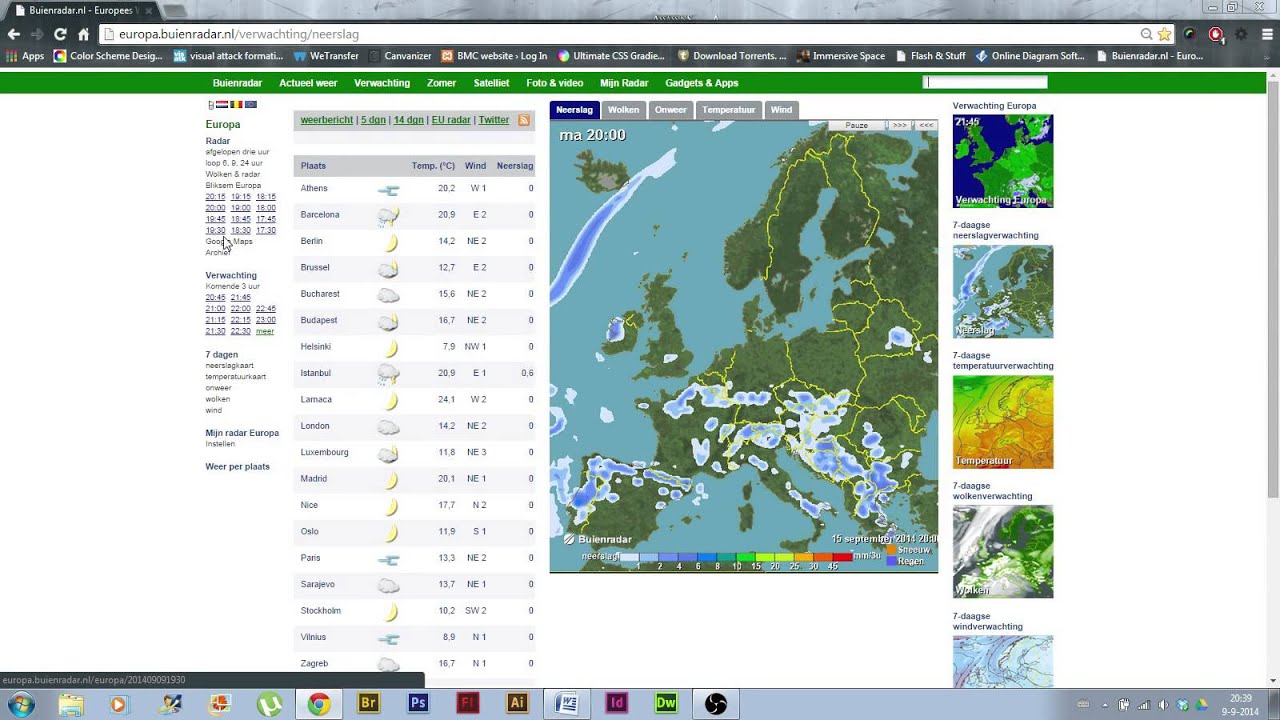Image resolution: width=1280 pixels, height=720 pixels.
Task: Open the Foto & video menu
Action: tap(554, 83)
